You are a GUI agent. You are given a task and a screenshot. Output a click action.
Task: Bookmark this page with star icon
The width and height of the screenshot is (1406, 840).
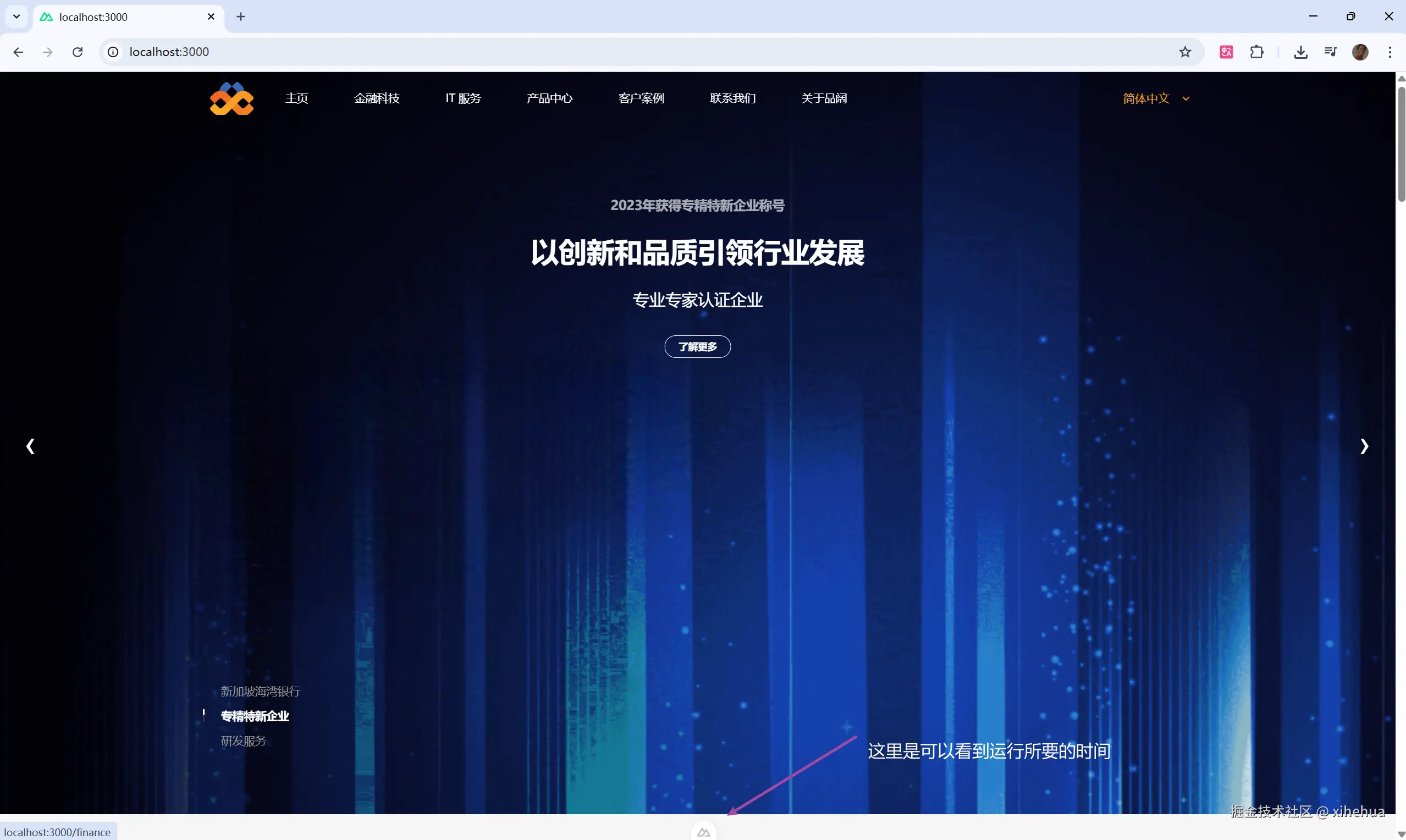1185,52
